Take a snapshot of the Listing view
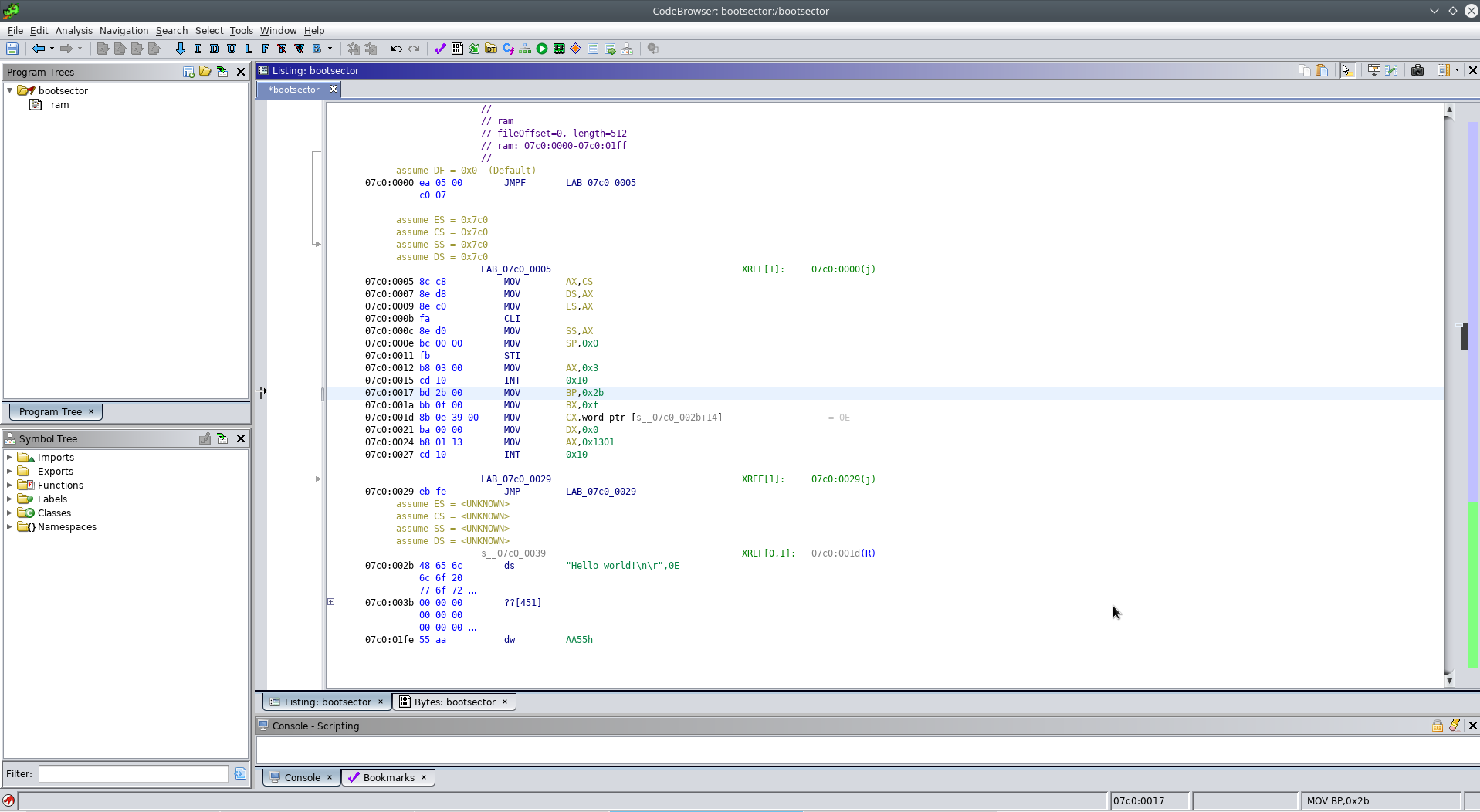The width and height of the screenshot is (1480, 812). pyautogui.click(x=1417, y=69)
